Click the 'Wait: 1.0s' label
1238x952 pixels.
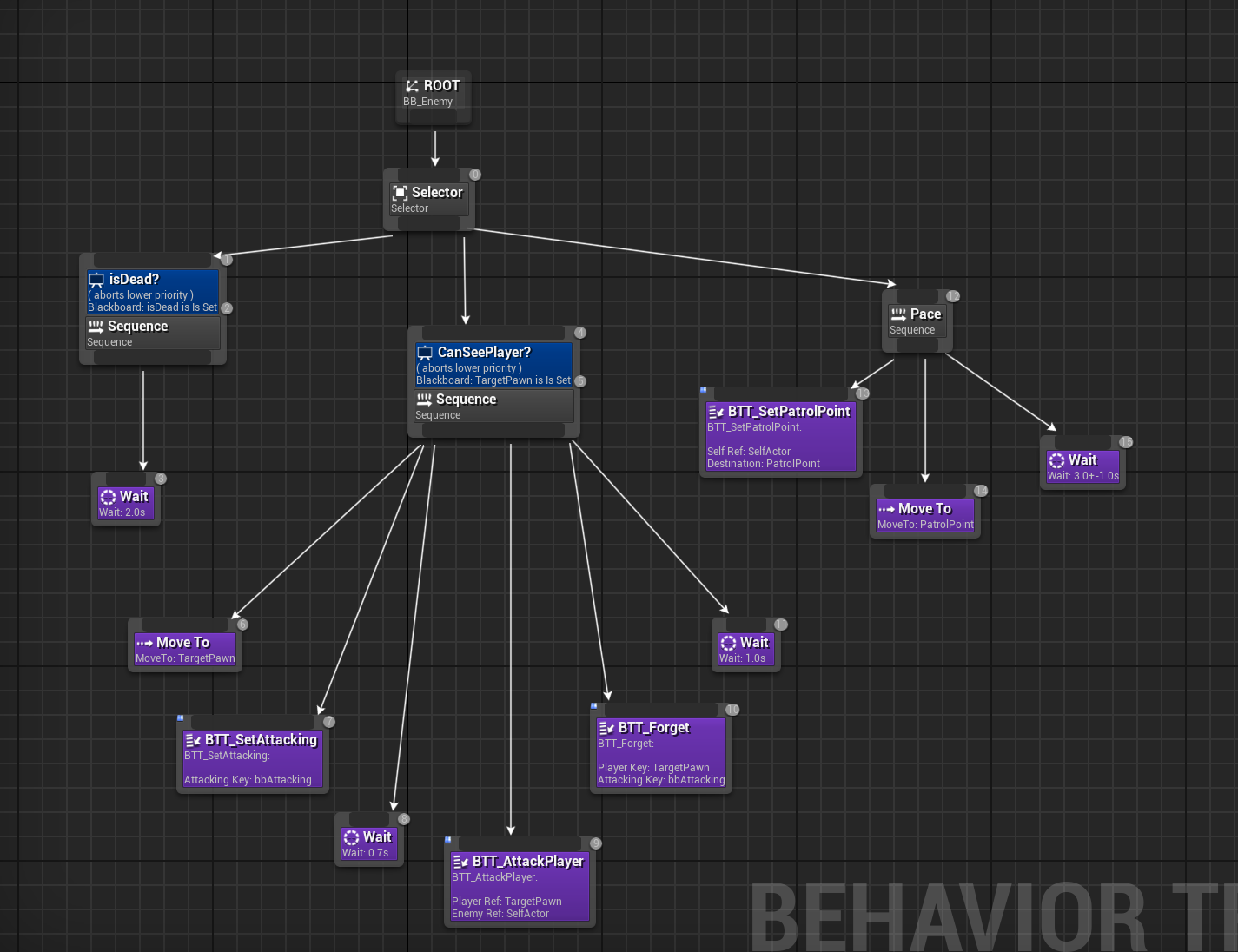click(x=742, y=658)
